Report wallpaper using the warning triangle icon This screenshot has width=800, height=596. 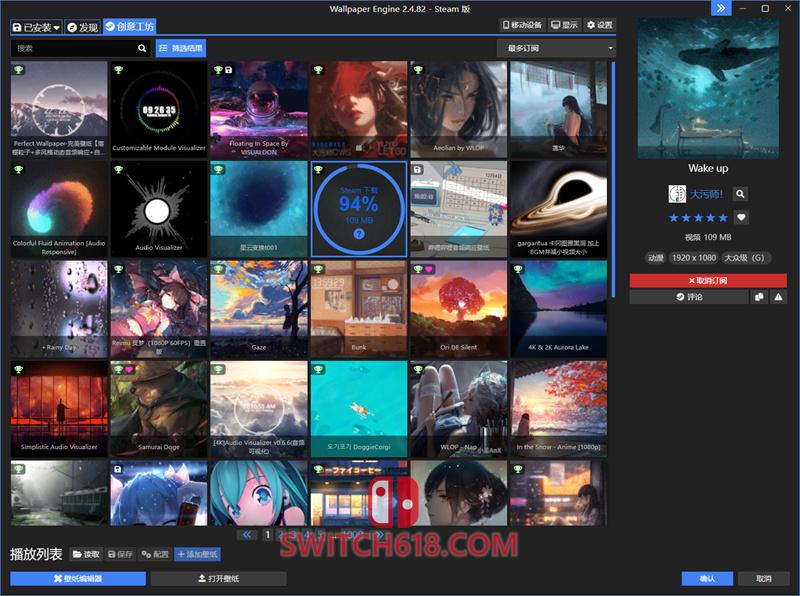tap(778, 297)
